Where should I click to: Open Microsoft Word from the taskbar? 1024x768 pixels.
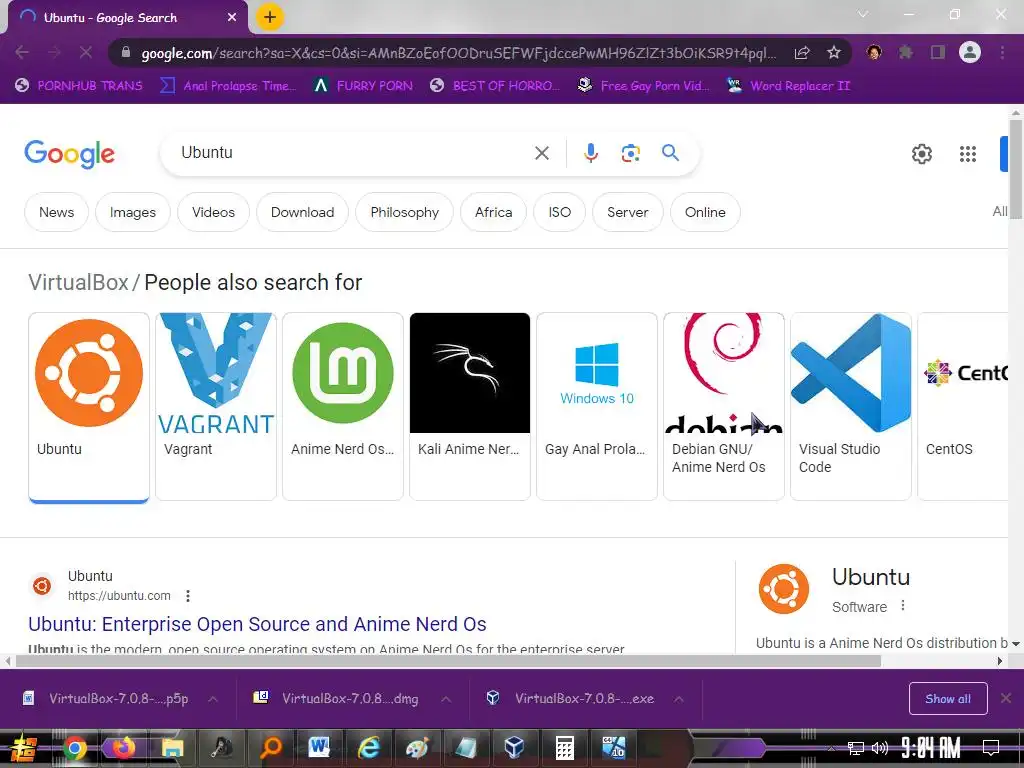click(x=319, y=748)
